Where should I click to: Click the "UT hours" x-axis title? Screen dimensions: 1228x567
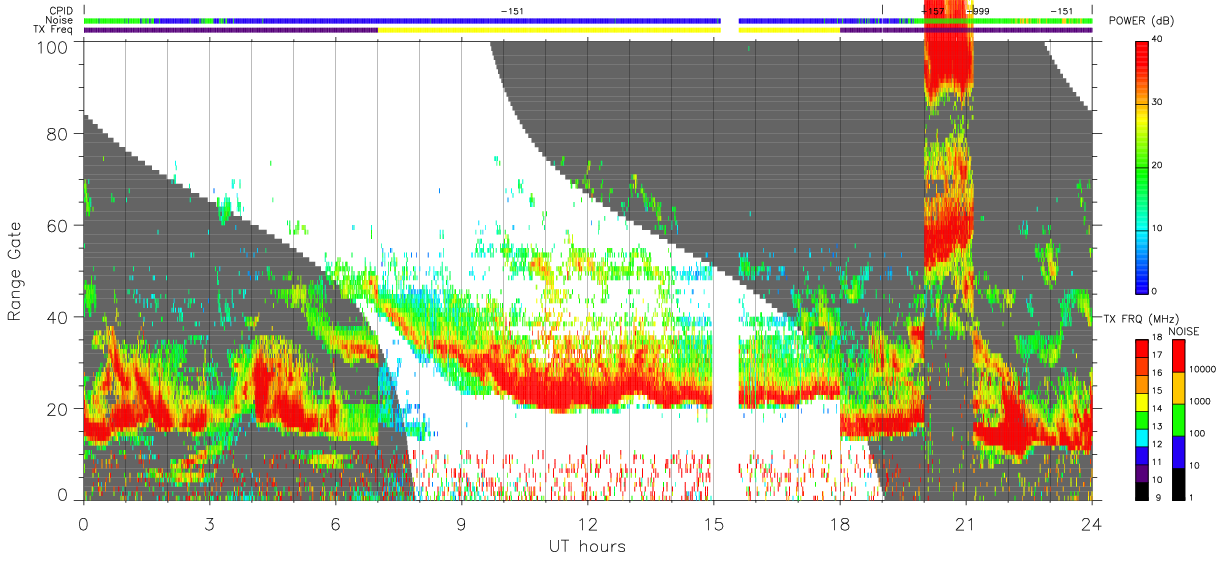click(587, 547)
